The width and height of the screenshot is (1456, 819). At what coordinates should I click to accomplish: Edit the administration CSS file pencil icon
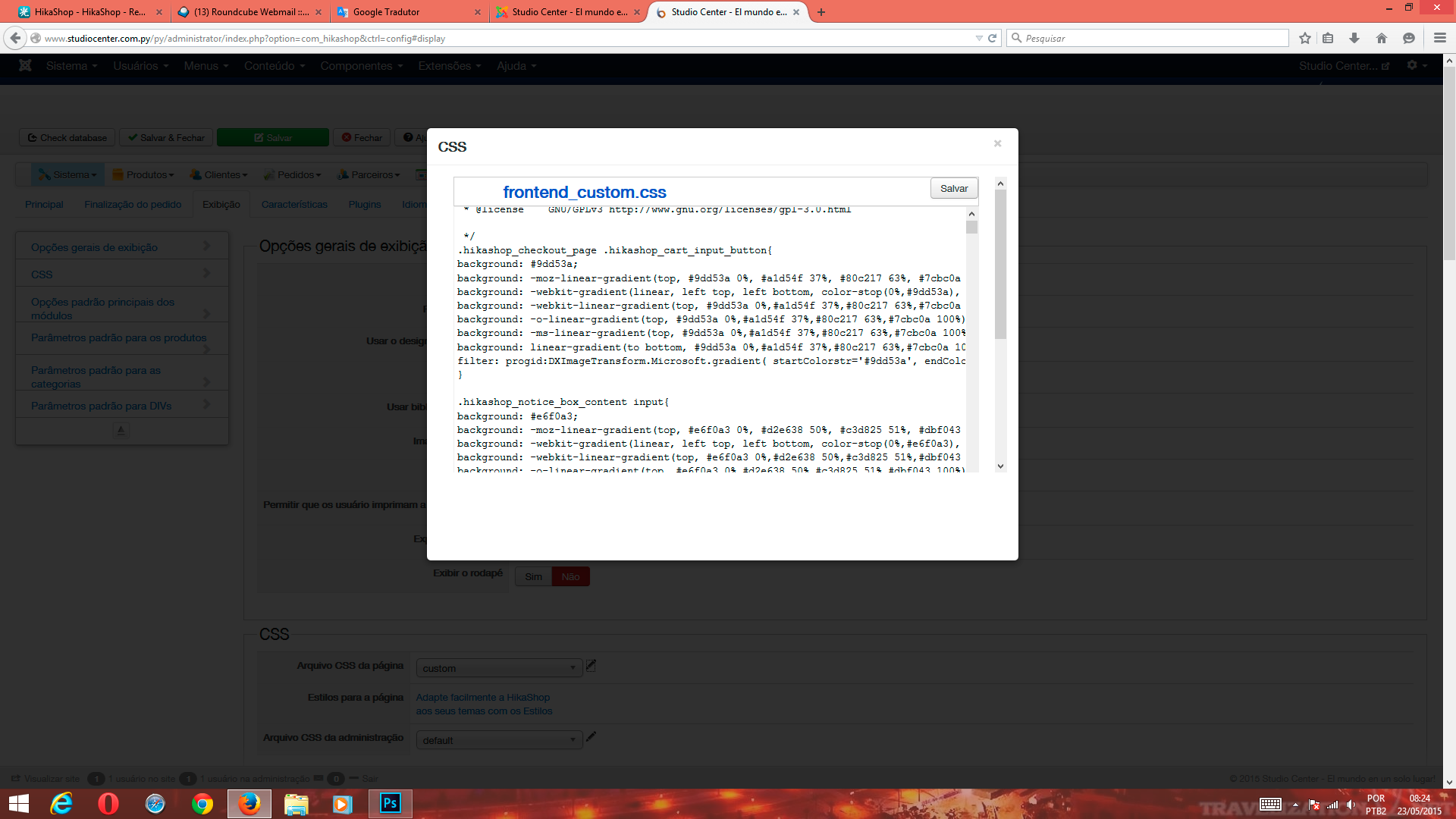(591, 737)
